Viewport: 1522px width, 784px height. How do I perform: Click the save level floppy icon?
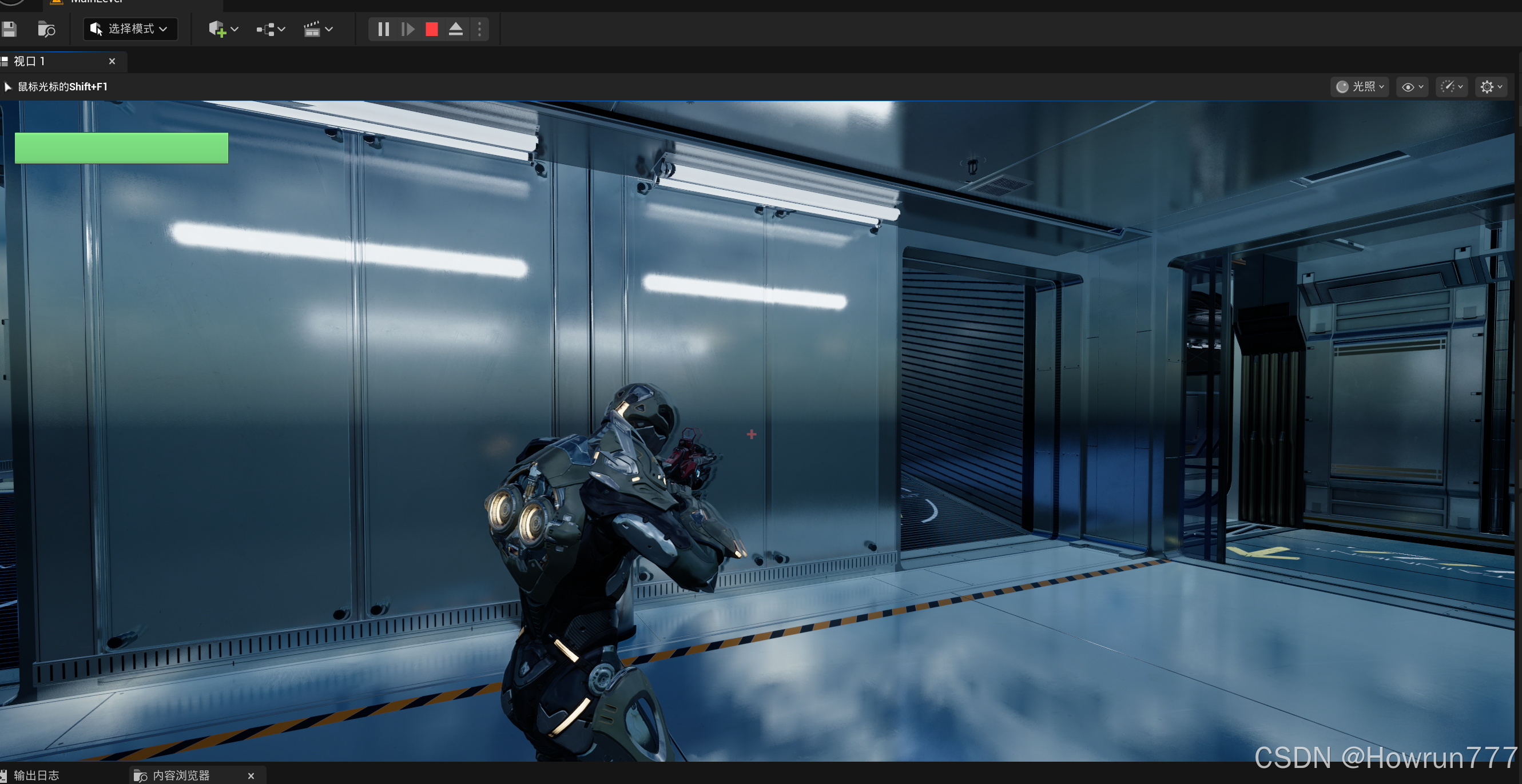tap(10, 29)
